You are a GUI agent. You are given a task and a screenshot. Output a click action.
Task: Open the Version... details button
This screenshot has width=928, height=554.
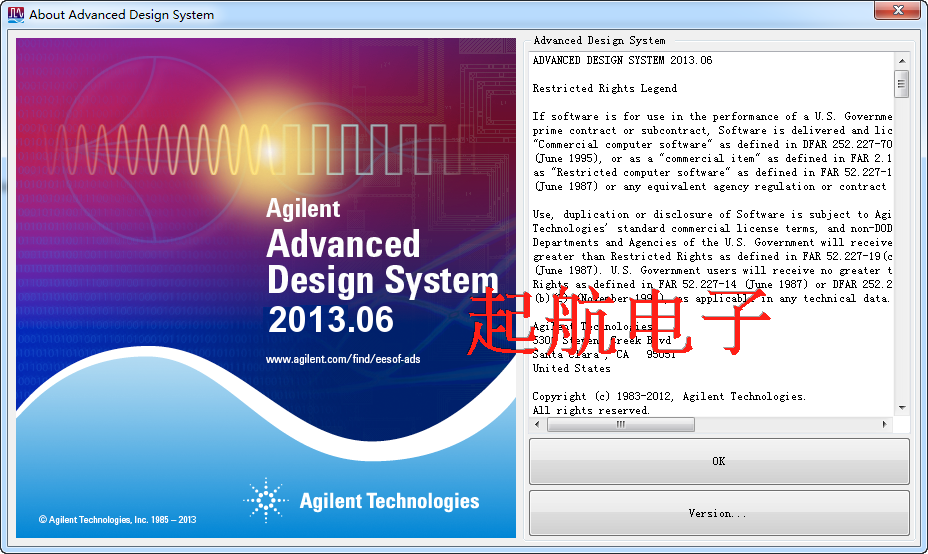click(x=719, y=513)
